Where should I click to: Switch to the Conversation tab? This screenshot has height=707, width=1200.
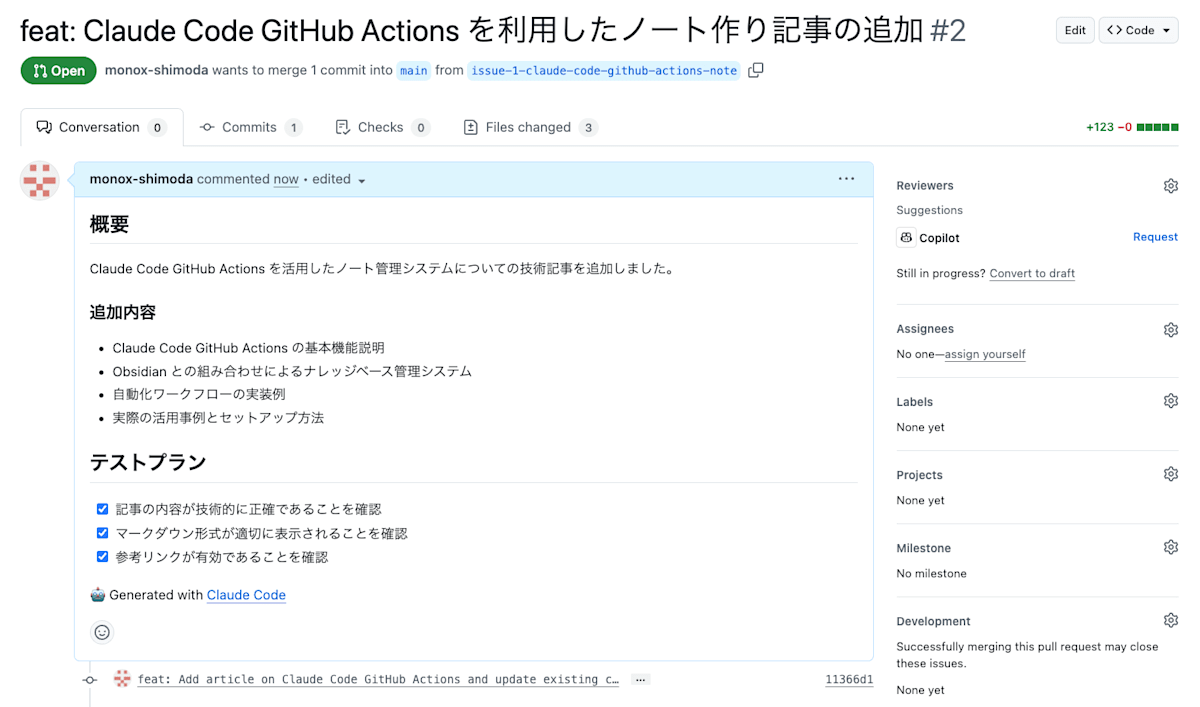102,127
